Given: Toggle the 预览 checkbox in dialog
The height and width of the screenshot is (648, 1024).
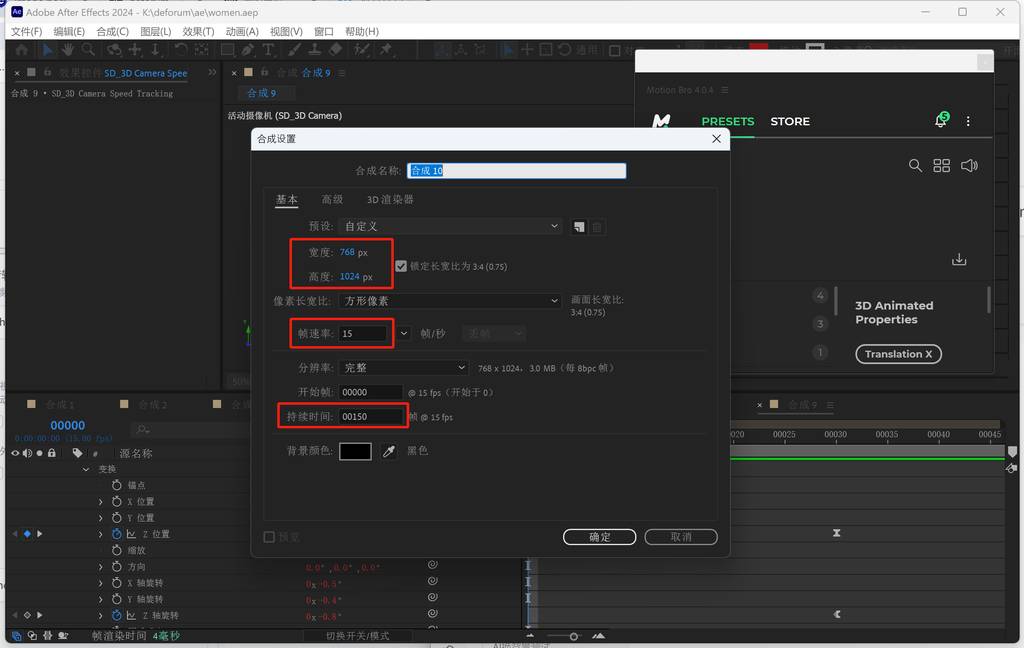Looking at the screenshot, I should pos(269,537).
